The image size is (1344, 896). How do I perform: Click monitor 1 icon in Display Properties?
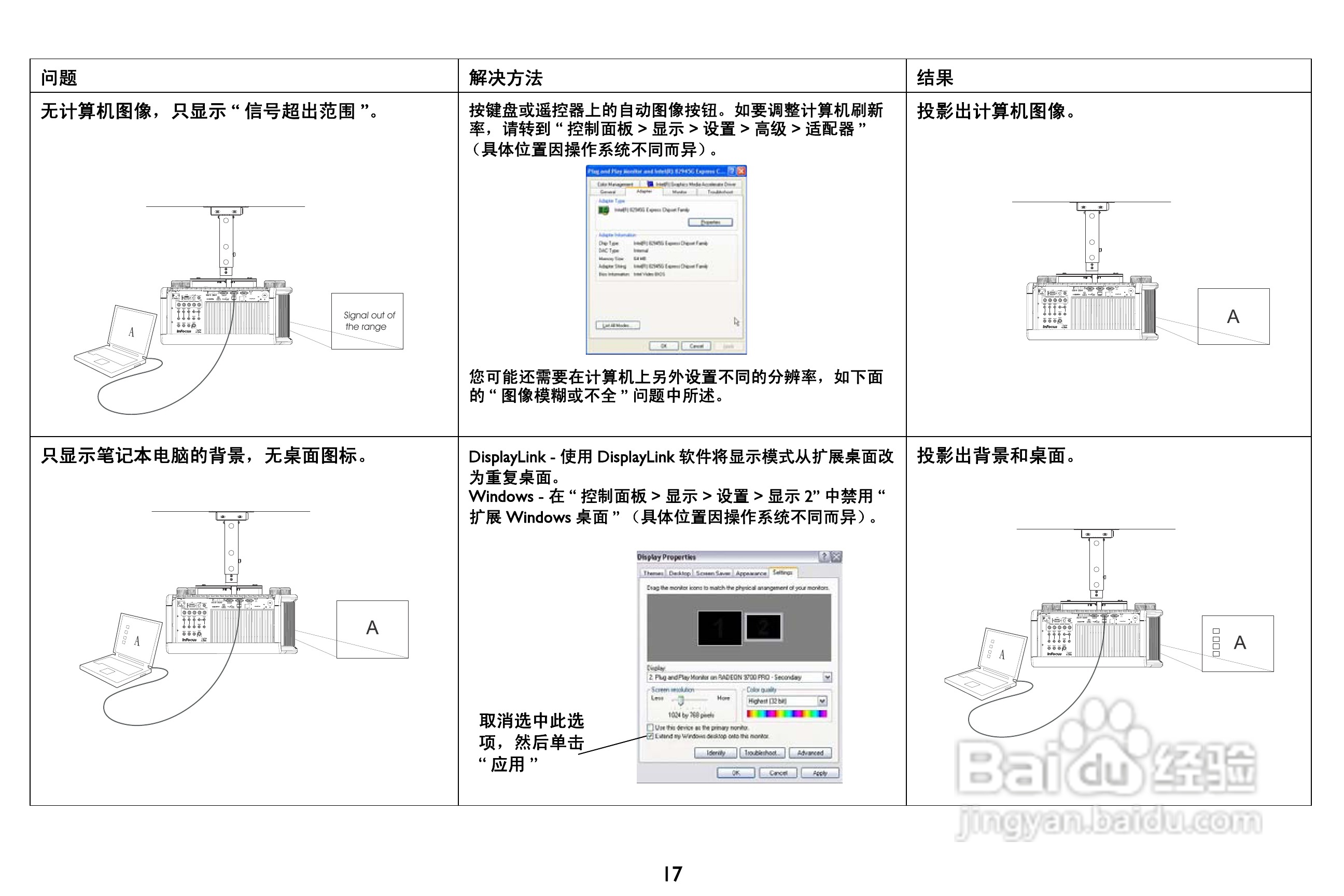pos(719,628)
